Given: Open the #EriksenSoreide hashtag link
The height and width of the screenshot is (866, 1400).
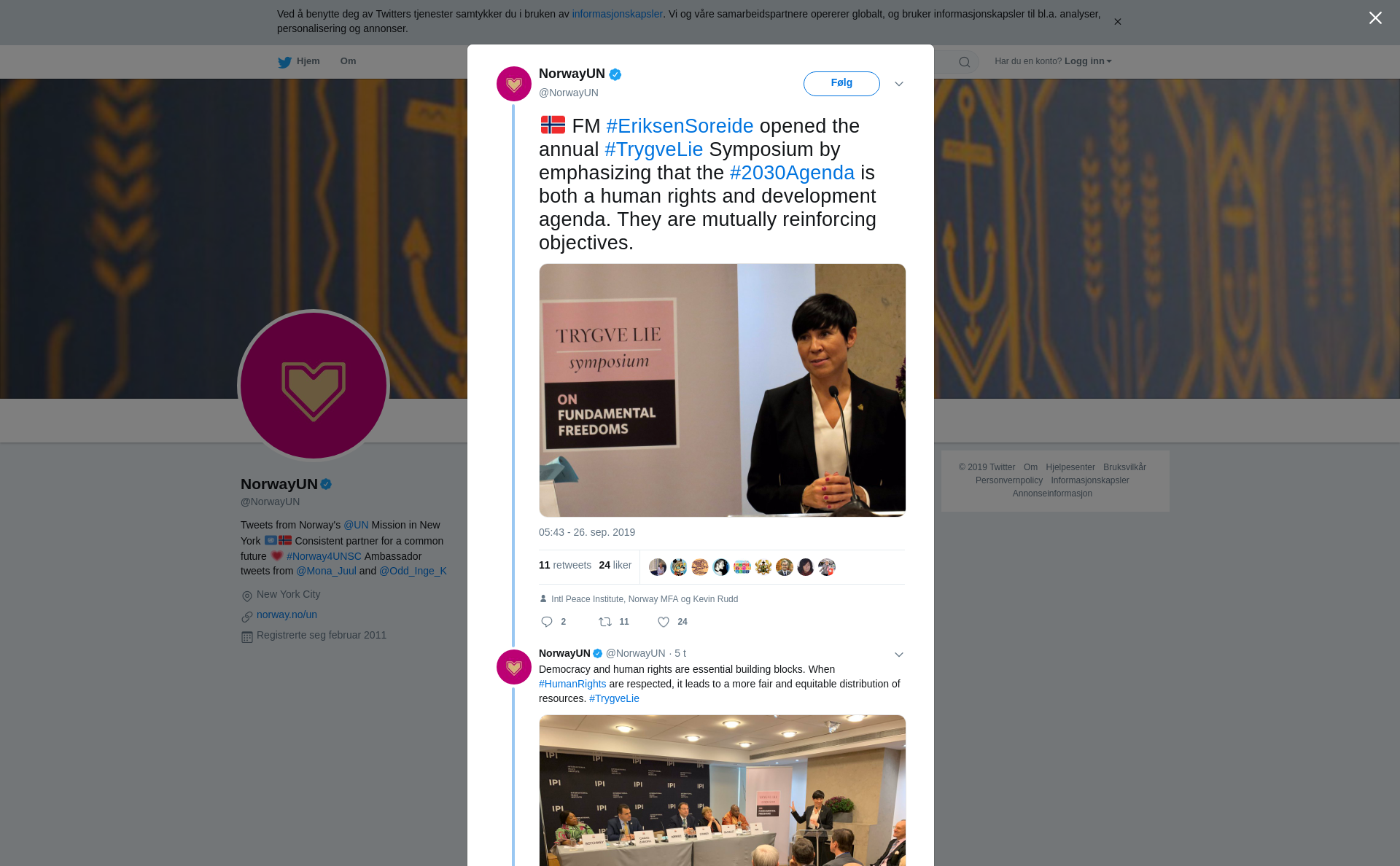Looking at the screenshot, I should click(680, 126).
